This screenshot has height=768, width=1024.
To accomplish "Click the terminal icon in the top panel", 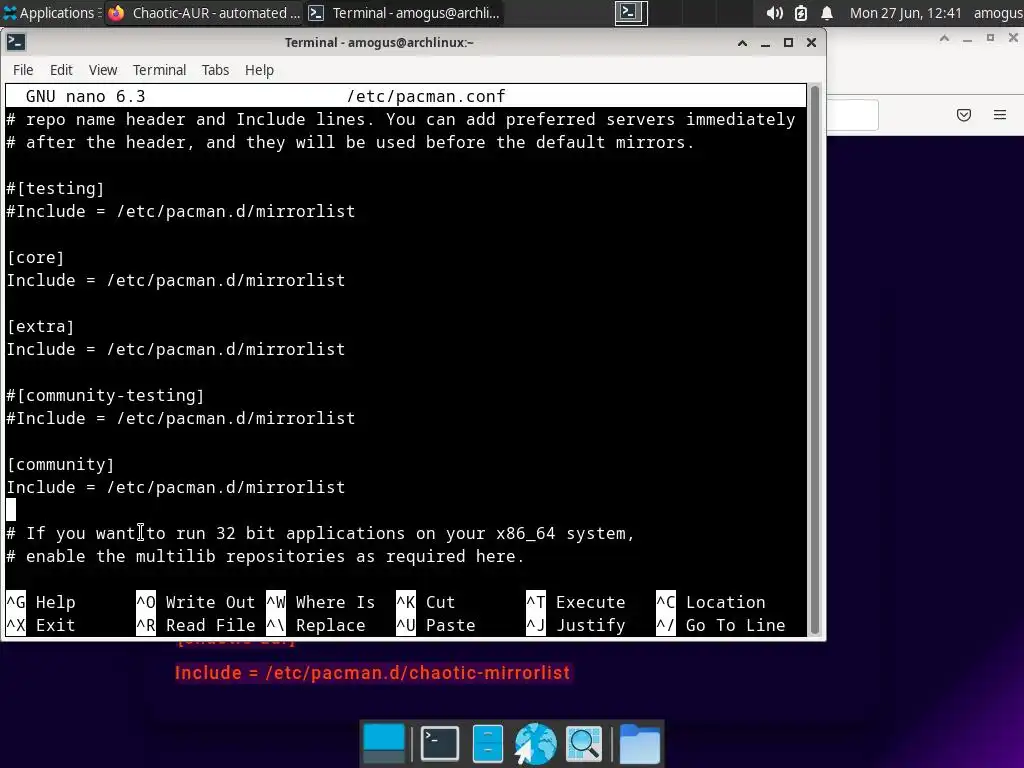I will pos(631,12).
